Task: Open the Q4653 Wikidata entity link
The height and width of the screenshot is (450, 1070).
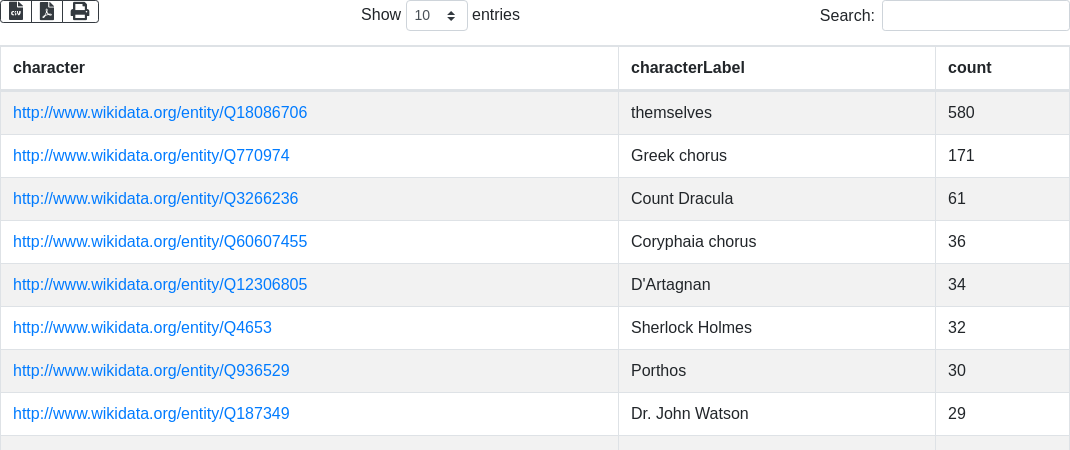Action: point(142,328)
